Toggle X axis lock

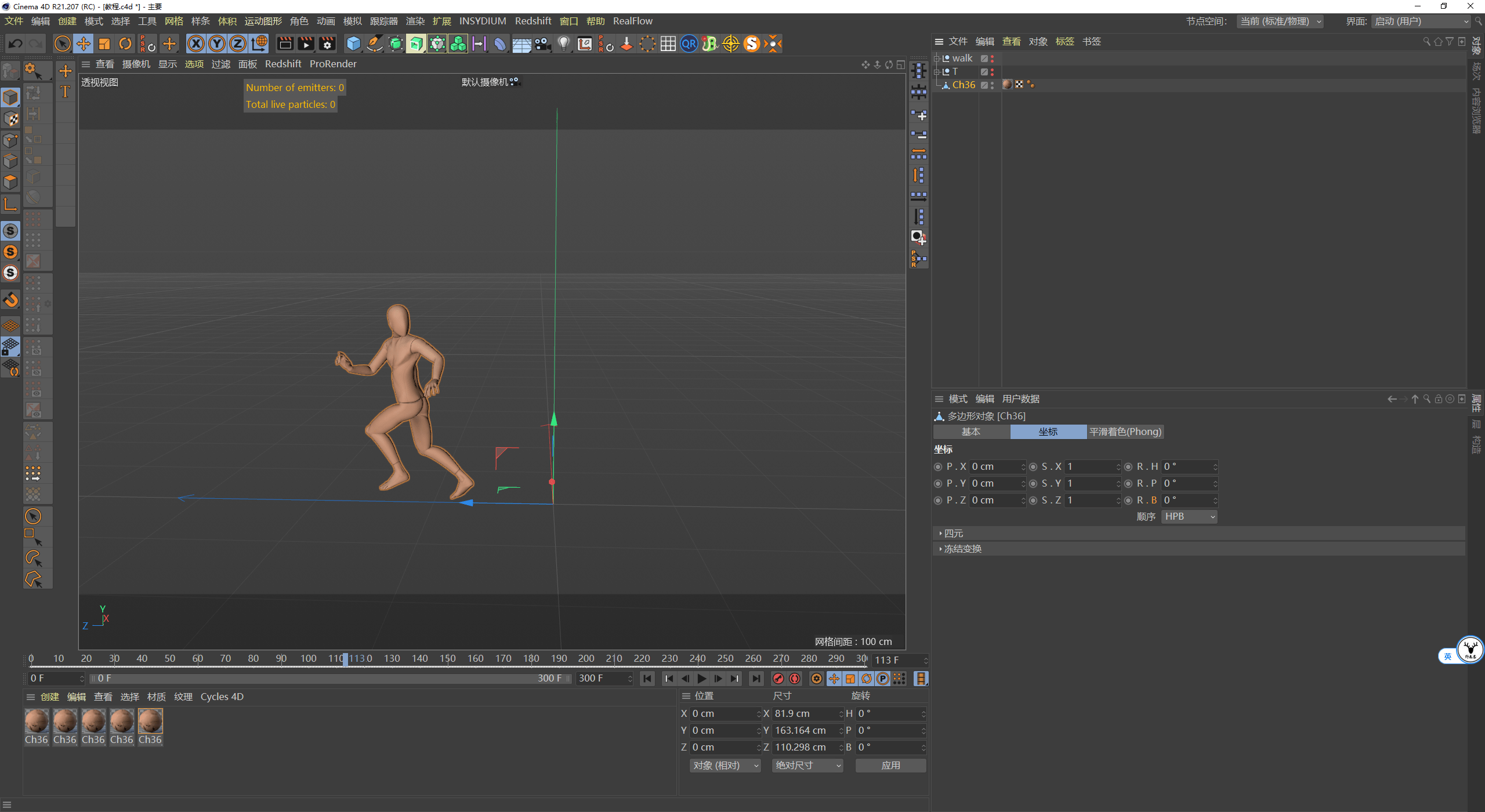196,43
